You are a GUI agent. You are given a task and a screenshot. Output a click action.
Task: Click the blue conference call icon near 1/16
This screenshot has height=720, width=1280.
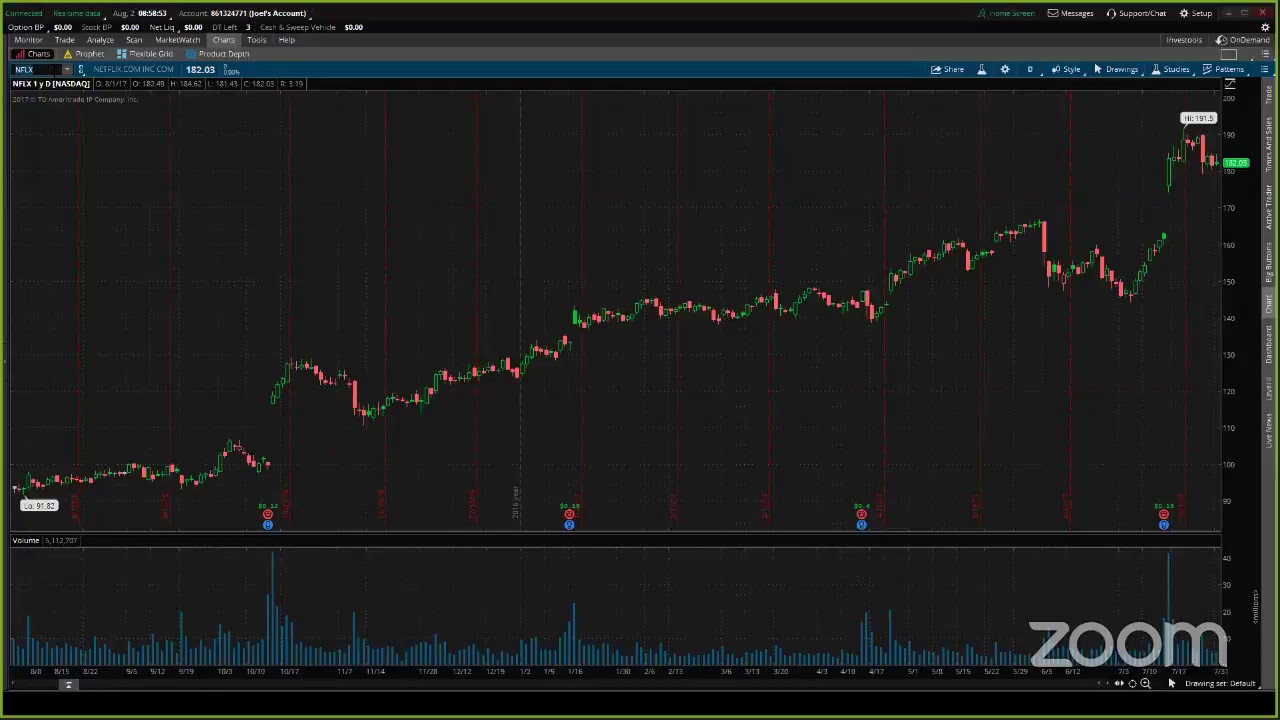(569, 524)
